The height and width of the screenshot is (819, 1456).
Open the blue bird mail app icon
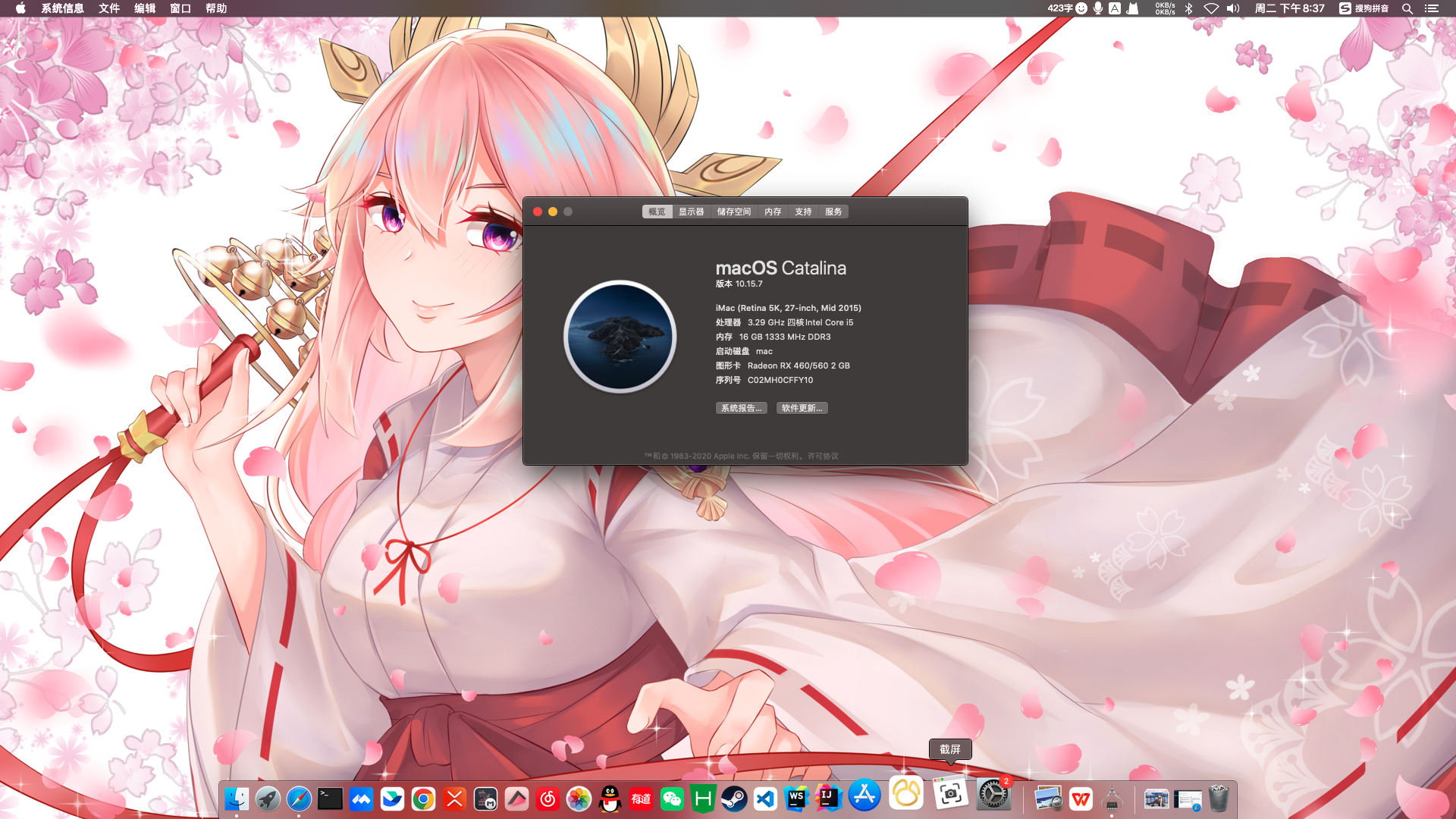pyautogui.click(x=392, y=799)
